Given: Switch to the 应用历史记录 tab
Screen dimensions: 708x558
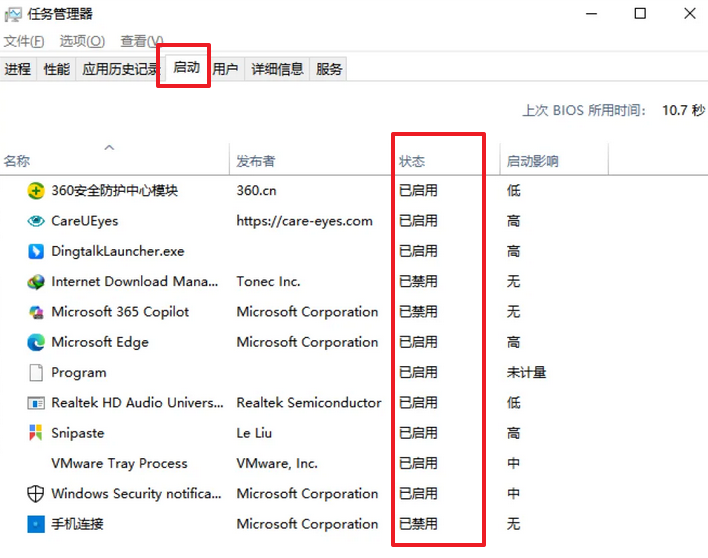Looking at the screenshot, I should (120, 69).
